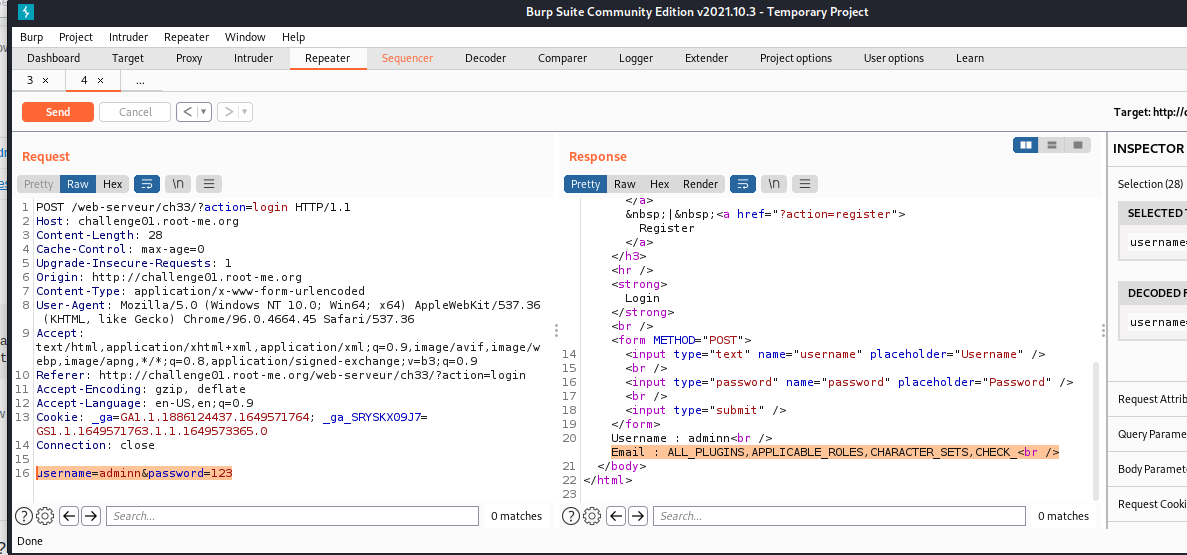1187x555 pixels.
Task: Open the Burp menu
Action: click(x=32, y=37)
